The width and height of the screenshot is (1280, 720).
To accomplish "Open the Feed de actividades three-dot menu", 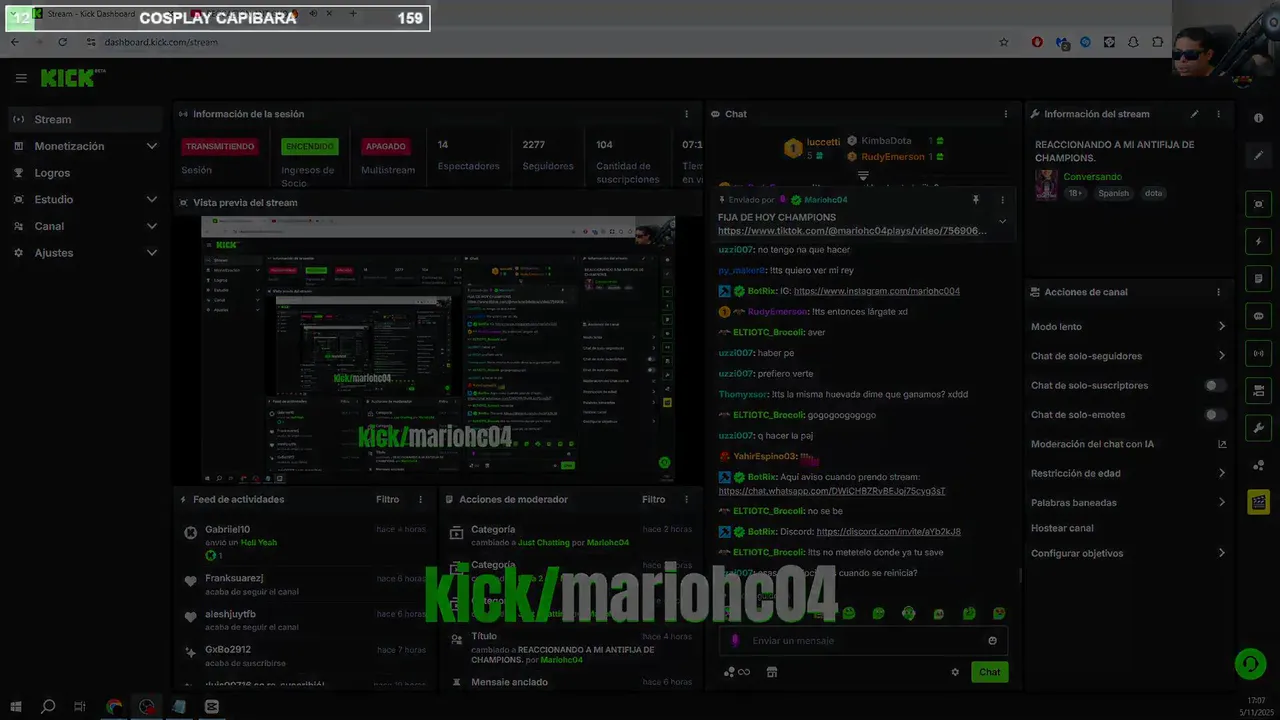I will (420, 499).
